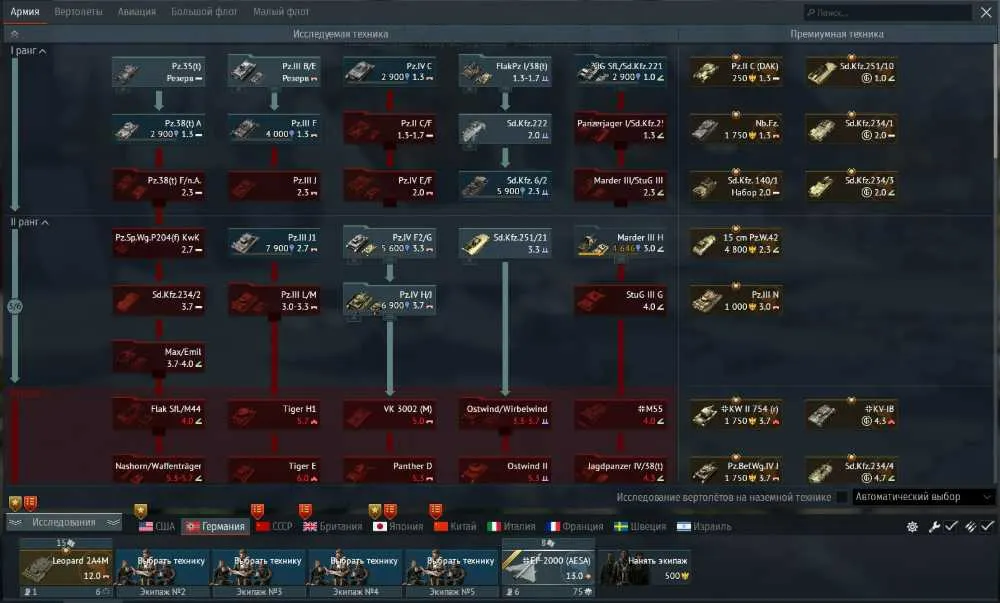This screenshot has height=603, width=1000.
Task: Click the Sd.Kfz. 140/1 Набор vehicle
Action: point(736,186)
